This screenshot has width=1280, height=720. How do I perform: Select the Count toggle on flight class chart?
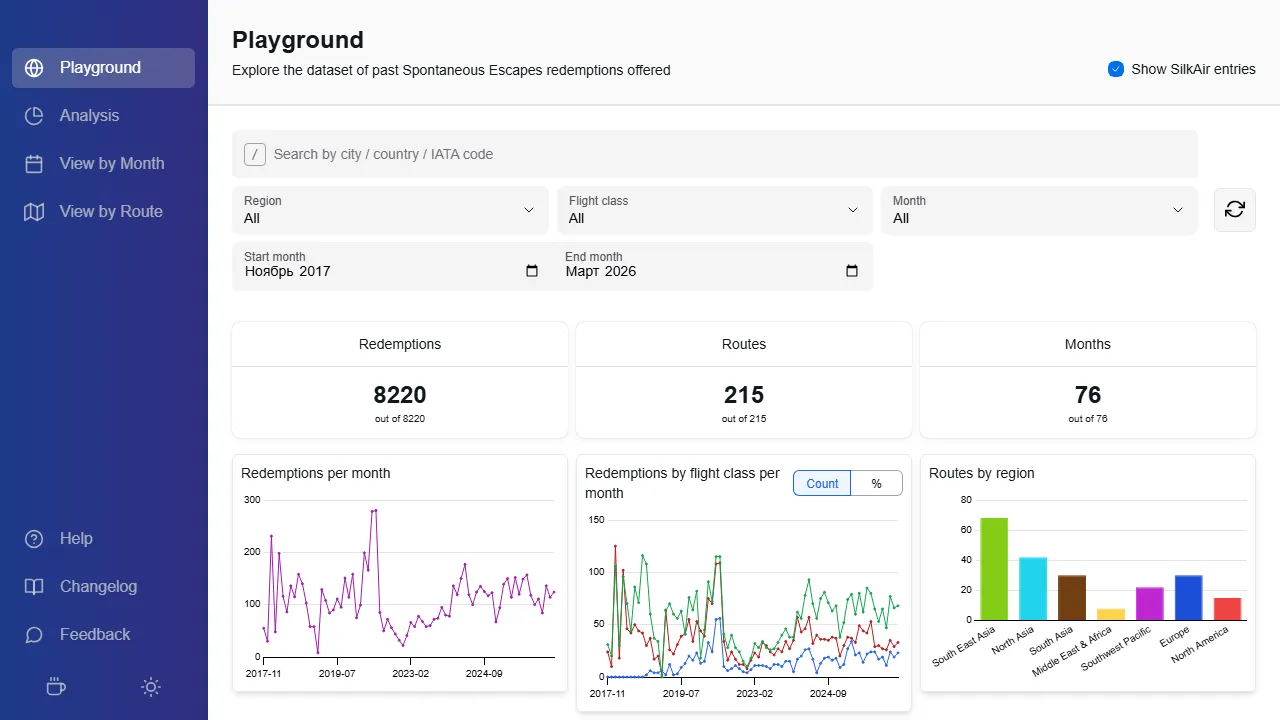coord(821,483)
